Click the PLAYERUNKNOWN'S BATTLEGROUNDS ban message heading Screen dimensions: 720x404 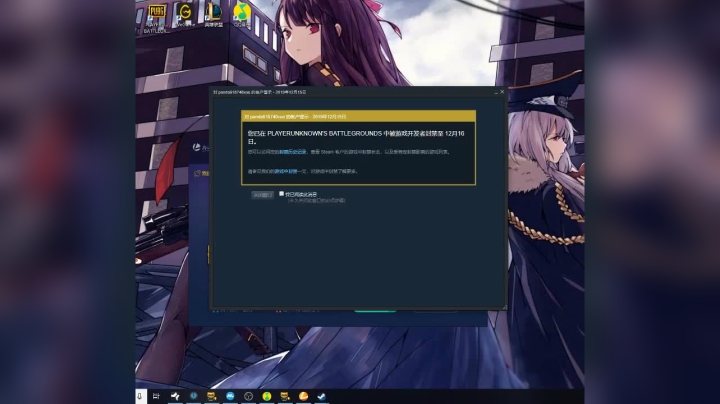coord(356,137)
